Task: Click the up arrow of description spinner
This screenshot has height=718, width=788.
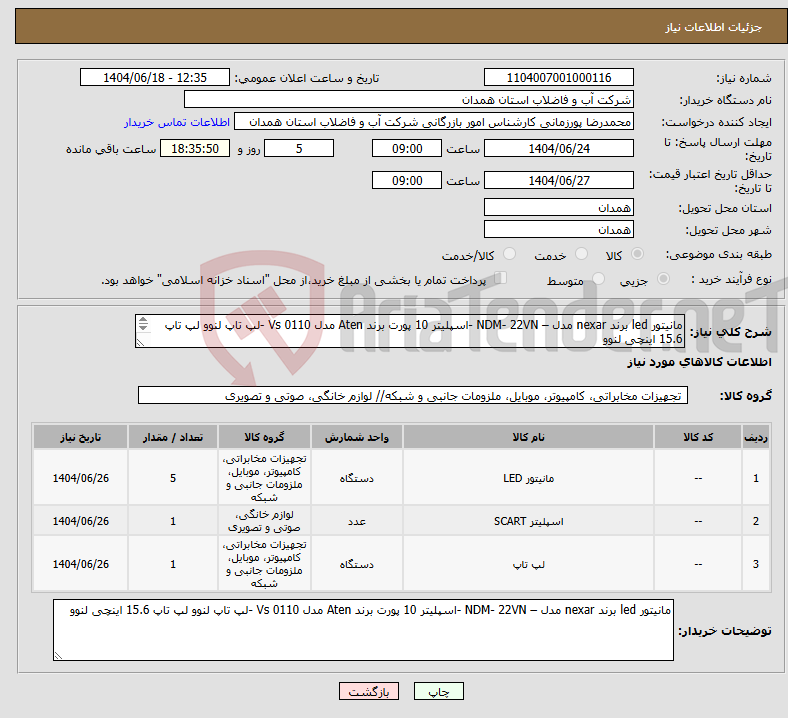Action: [143, 320]
